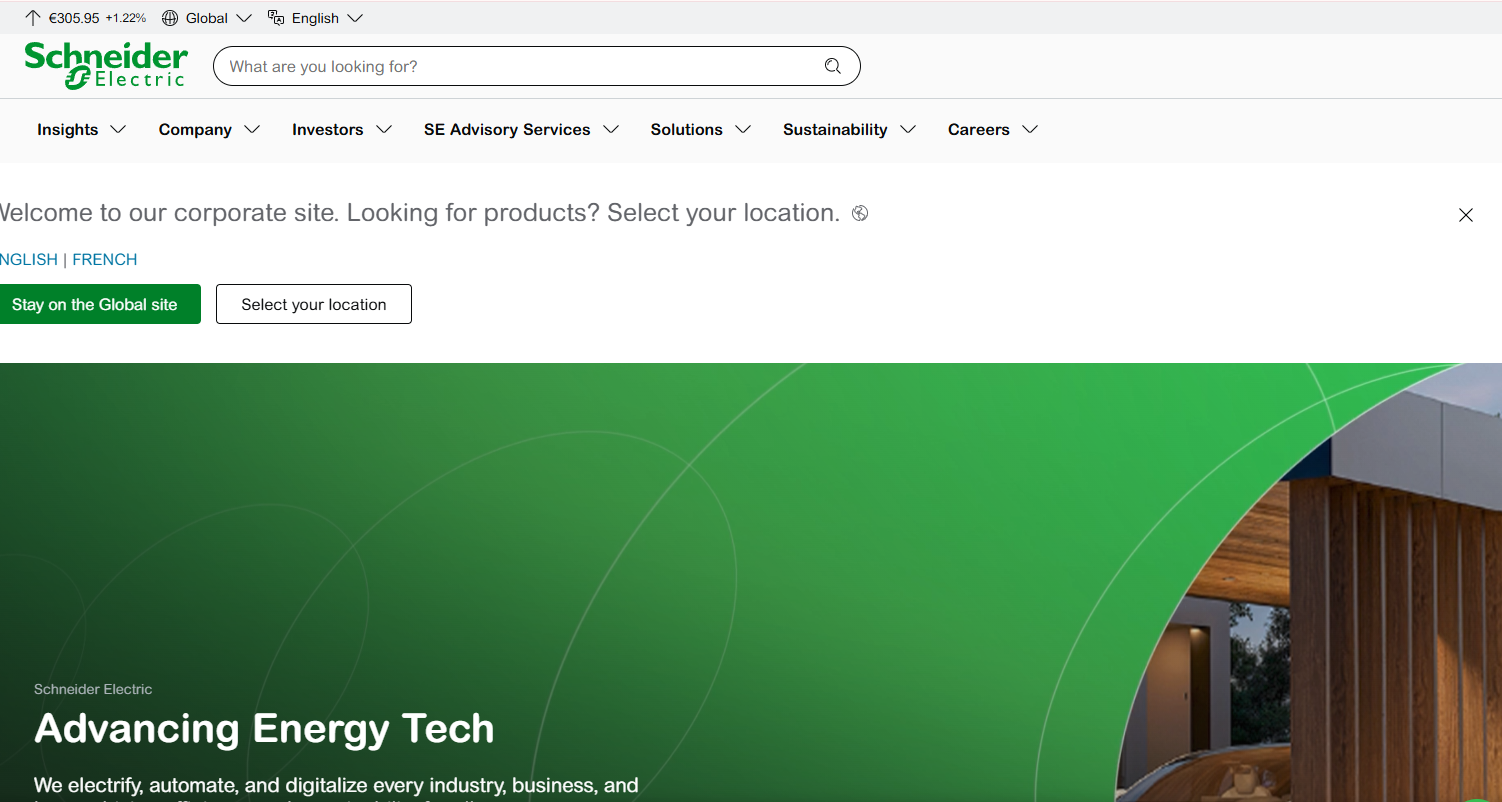Open the Investors navigation item
The width and height of the screenshot is (1502, 802).
[327, 130]
